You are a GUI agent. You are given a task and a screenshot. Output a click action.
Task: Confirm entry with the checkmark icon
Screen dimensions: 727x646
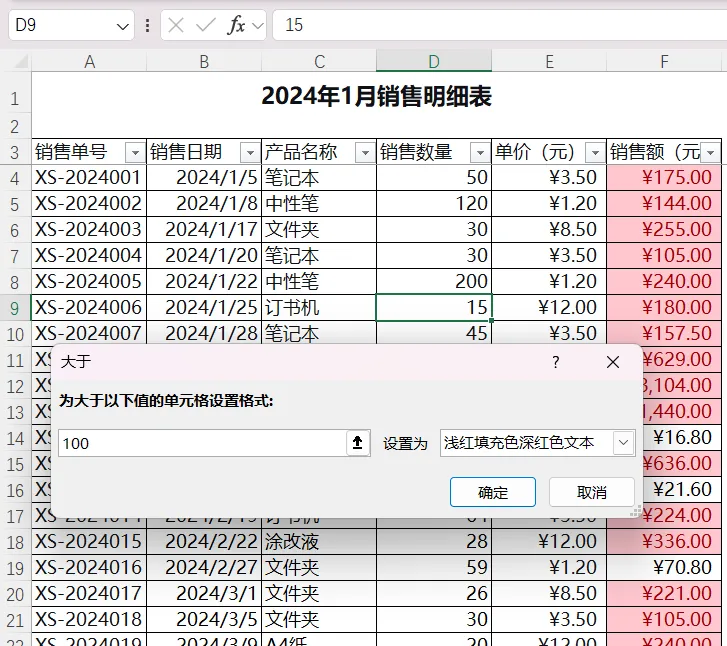pos(206,25)
